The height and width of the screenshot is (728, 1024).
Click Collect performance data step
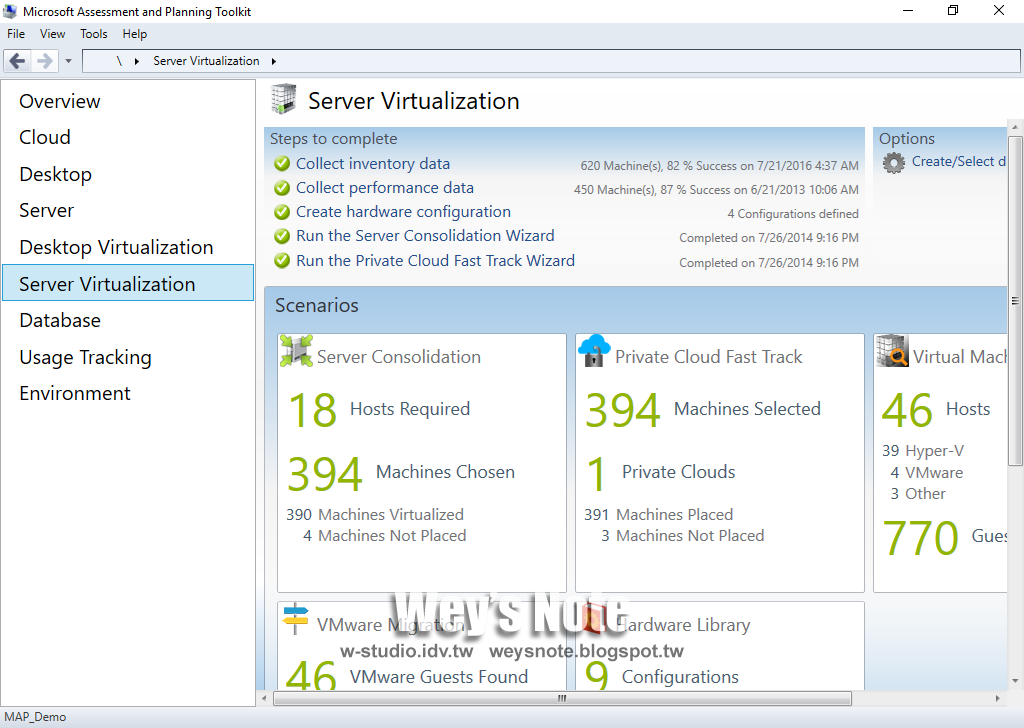tap(384, 187)
